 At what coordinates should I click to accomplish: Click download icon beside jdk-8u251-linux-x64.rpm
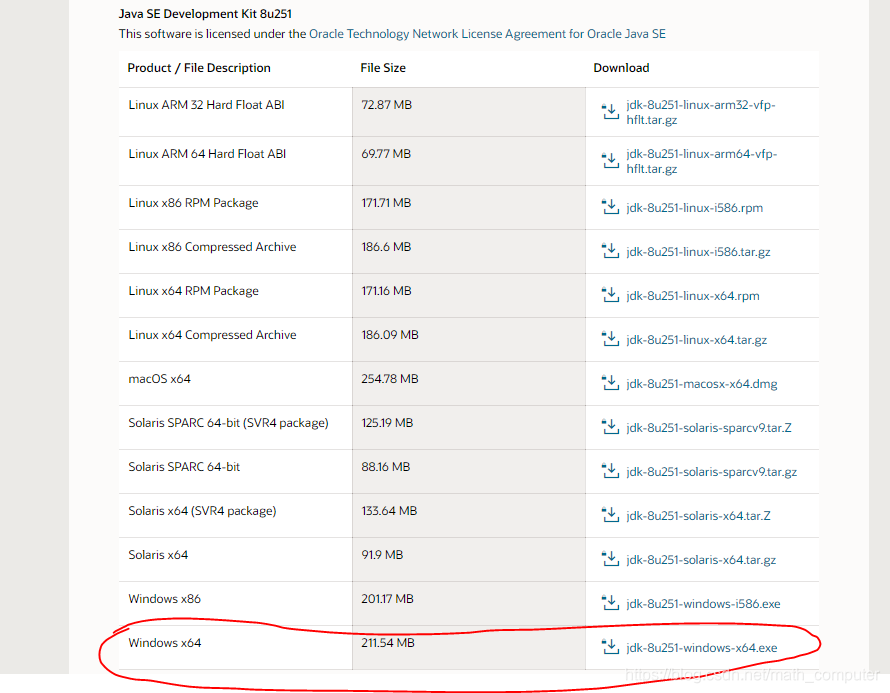[x=610, y=295]
